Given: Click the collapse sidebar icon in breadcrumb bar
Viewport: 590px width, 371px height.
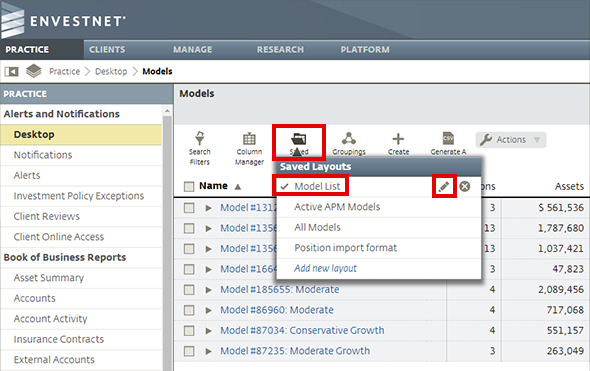Looking at the screenshot, I should pos(12,71).
